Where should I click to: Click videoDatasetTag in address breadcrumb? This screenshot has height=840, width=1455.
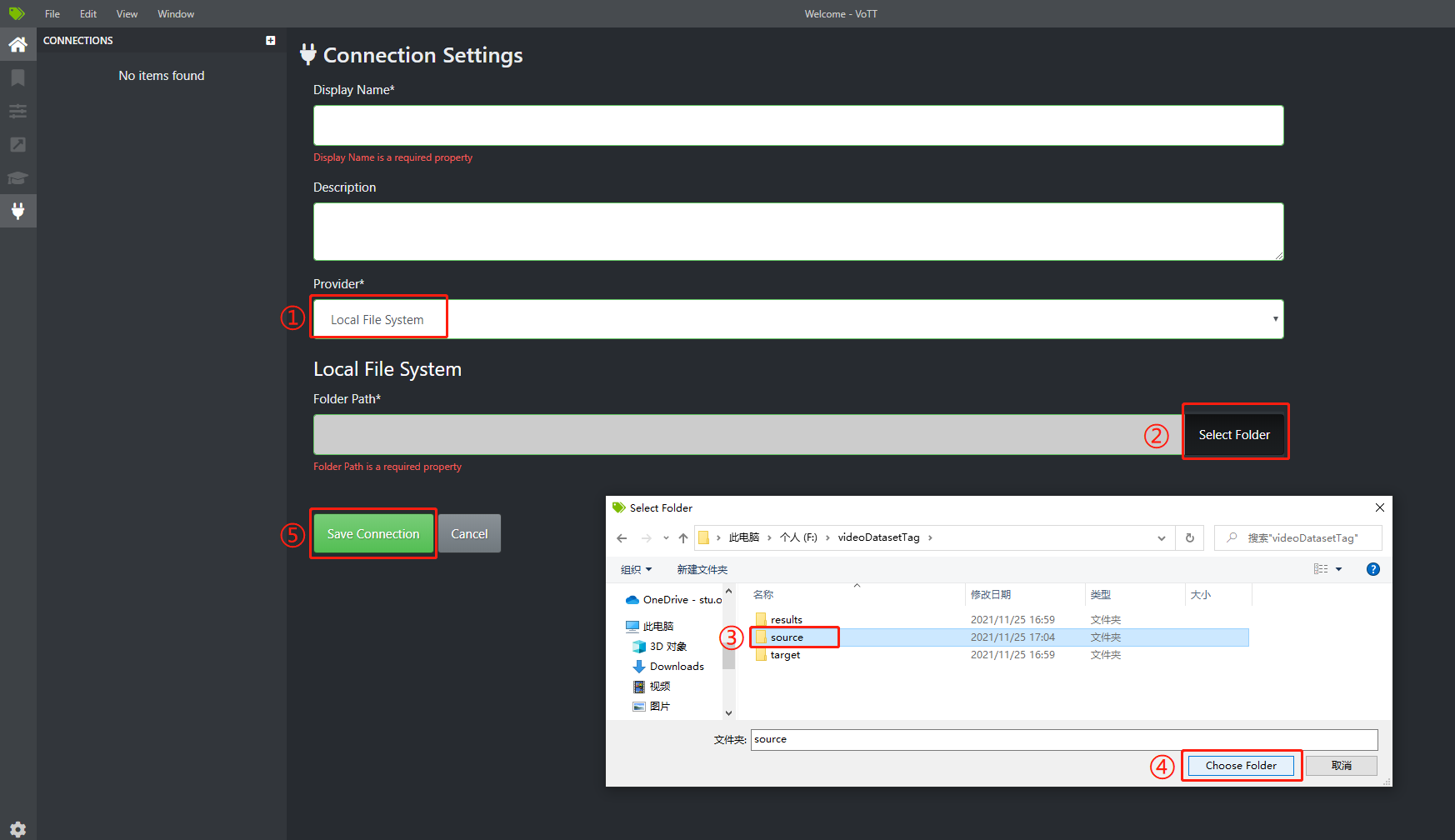point(878,537)
